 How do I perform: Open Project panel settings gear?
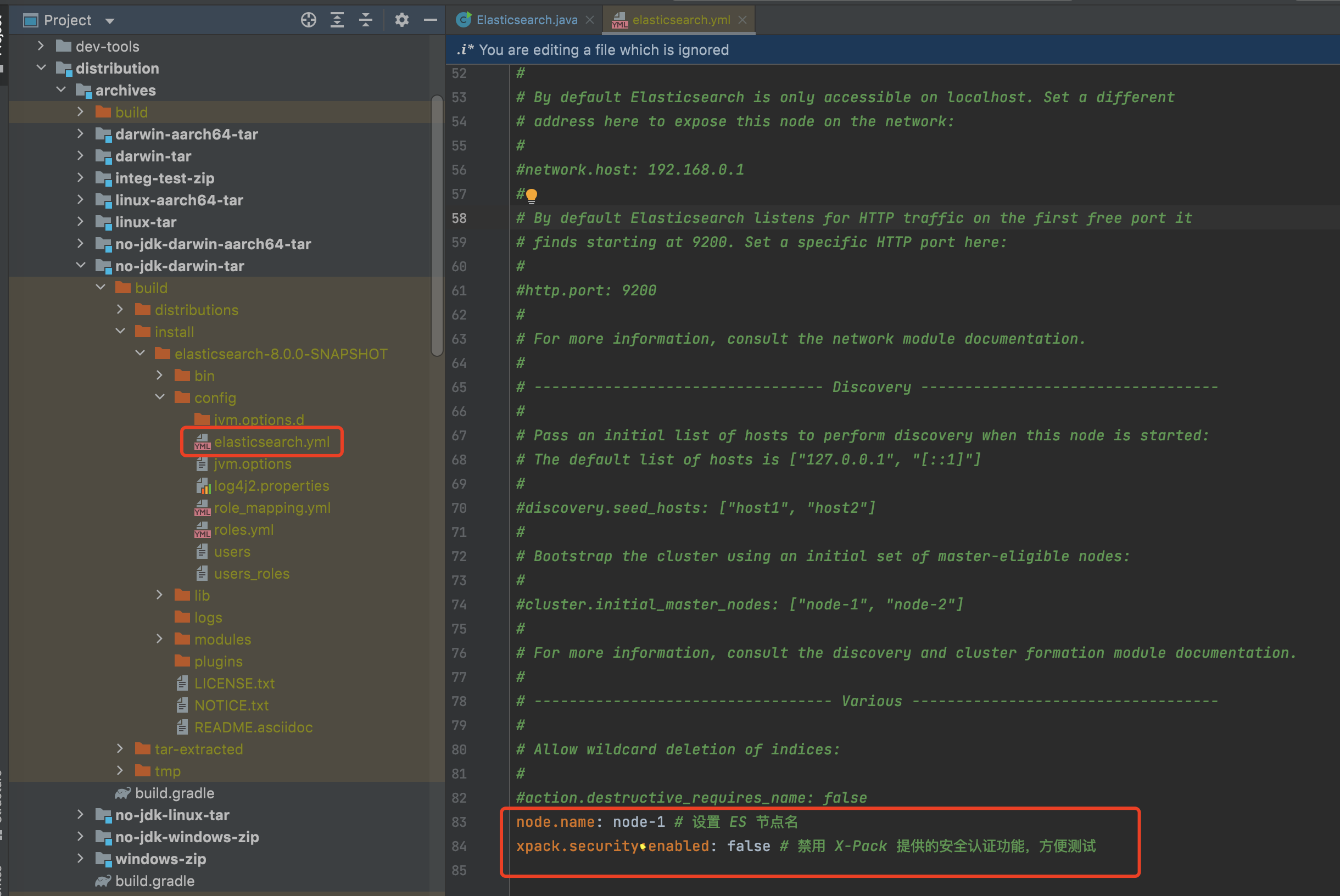coord(401,20)
